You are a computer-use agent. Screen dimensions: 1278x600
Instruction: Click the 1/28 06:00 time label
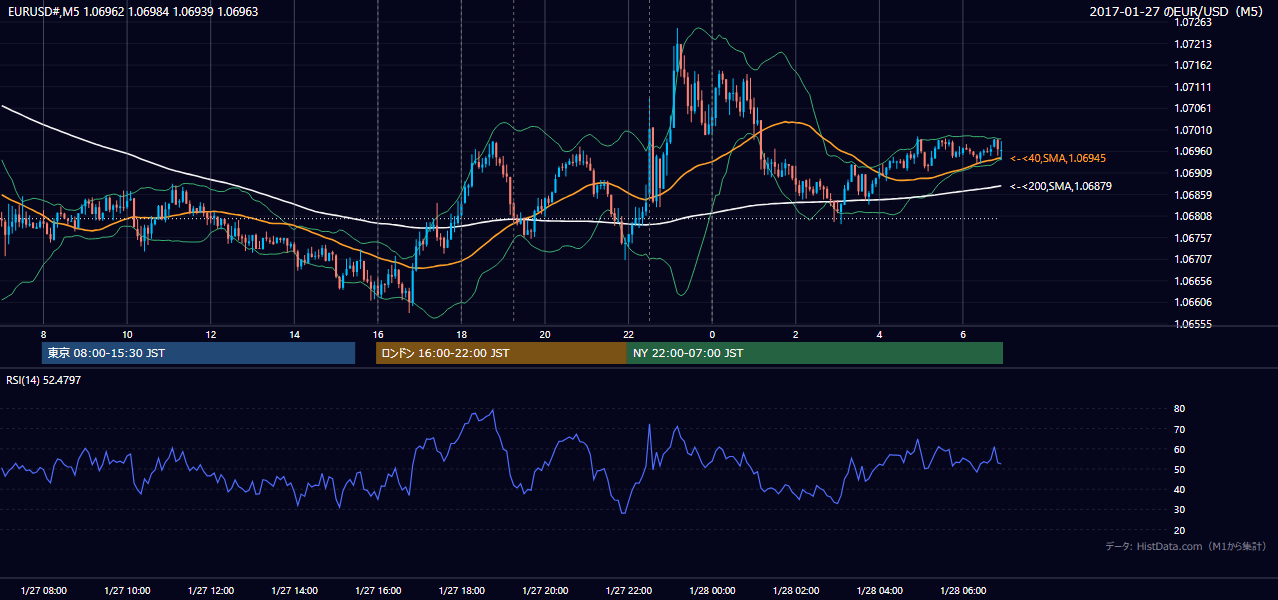pos(963,591)
